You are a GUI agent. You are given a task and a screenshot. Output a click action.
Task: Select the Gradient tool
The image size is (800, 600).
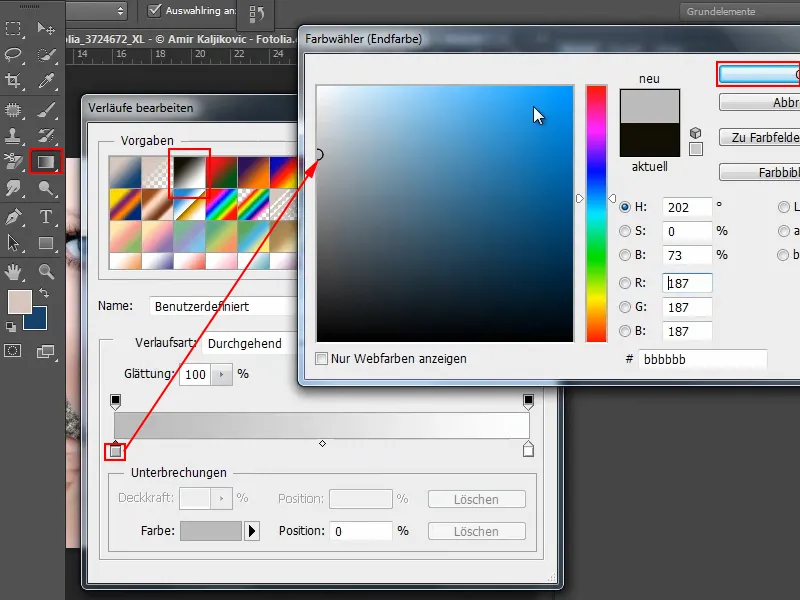[x=46, y=162]
